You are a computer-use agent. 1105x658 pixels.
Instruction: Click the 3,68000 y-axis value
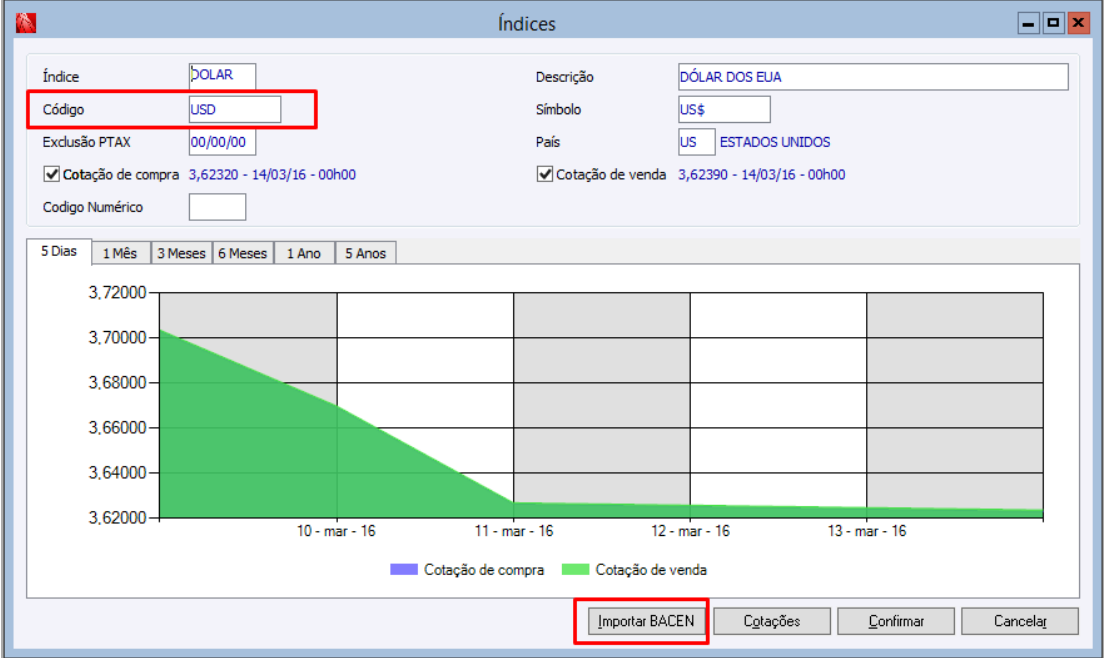tap(117, 383)
